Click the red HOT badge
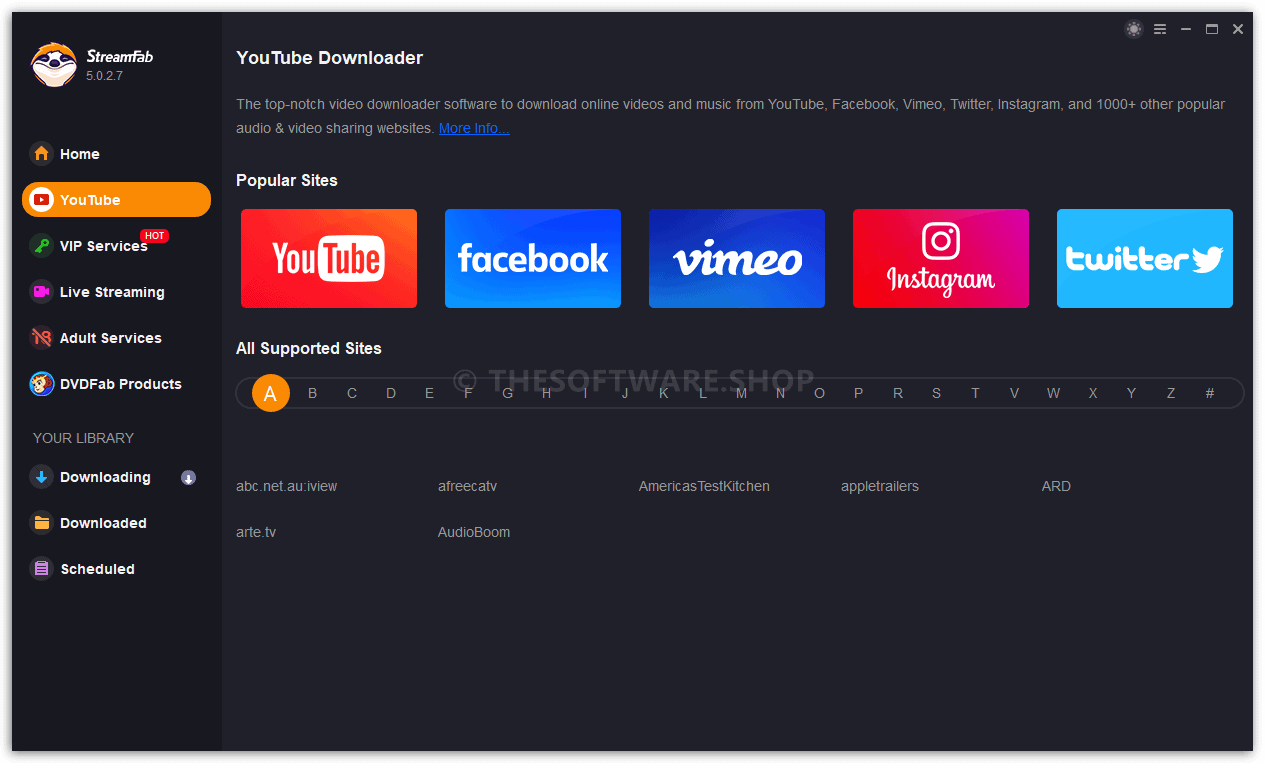Image resolution: width=1265 pixels, height=763 pixels. [154, 236]
